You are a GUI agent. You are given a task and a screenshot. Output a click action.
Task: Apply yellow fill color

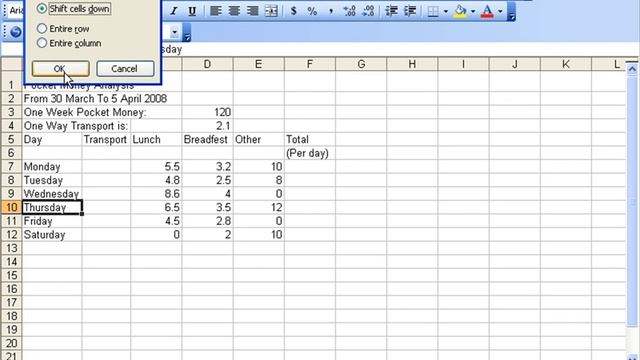click(x=460, y=11)
